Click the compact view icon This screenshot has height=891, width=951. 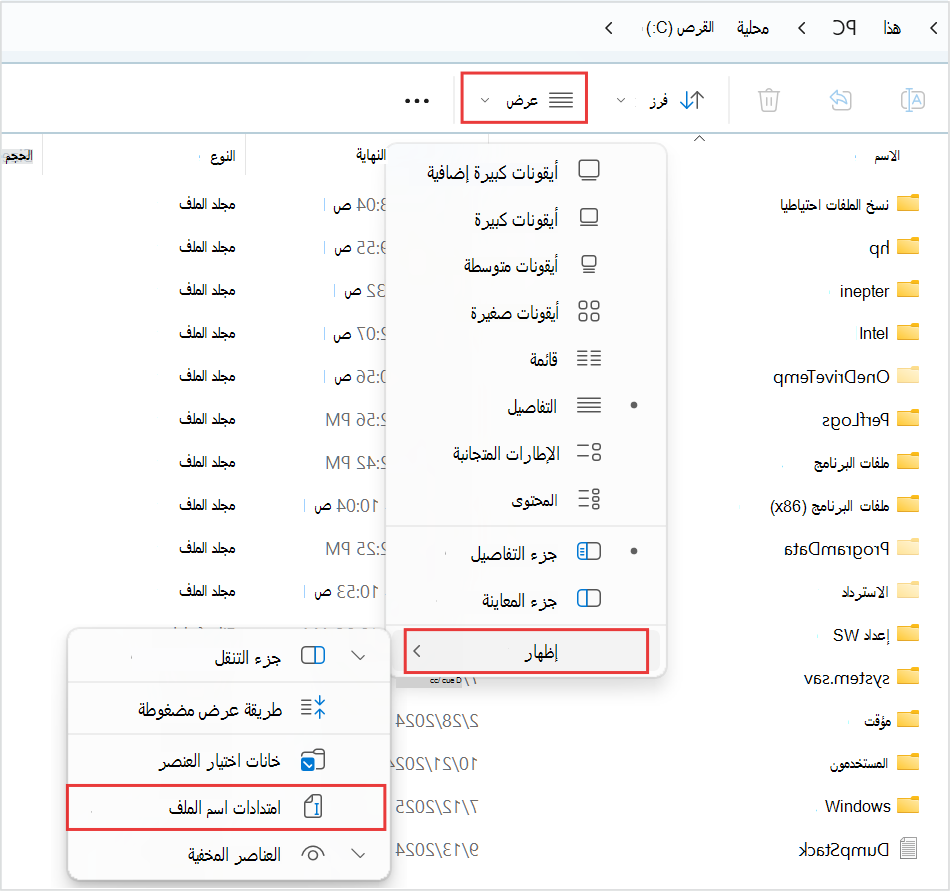[313, 708]
